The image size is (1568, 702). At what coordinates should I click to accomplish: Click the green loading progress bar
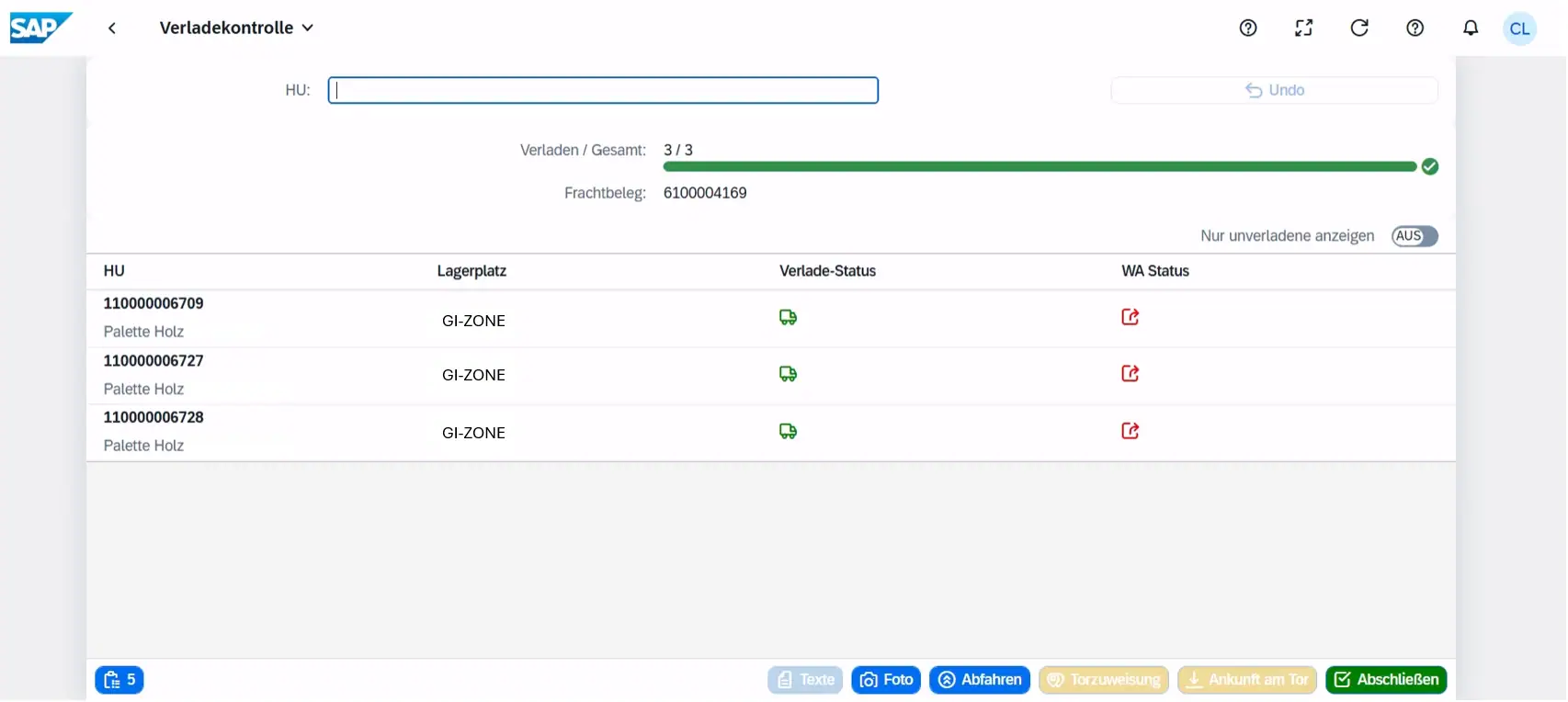1040,166
